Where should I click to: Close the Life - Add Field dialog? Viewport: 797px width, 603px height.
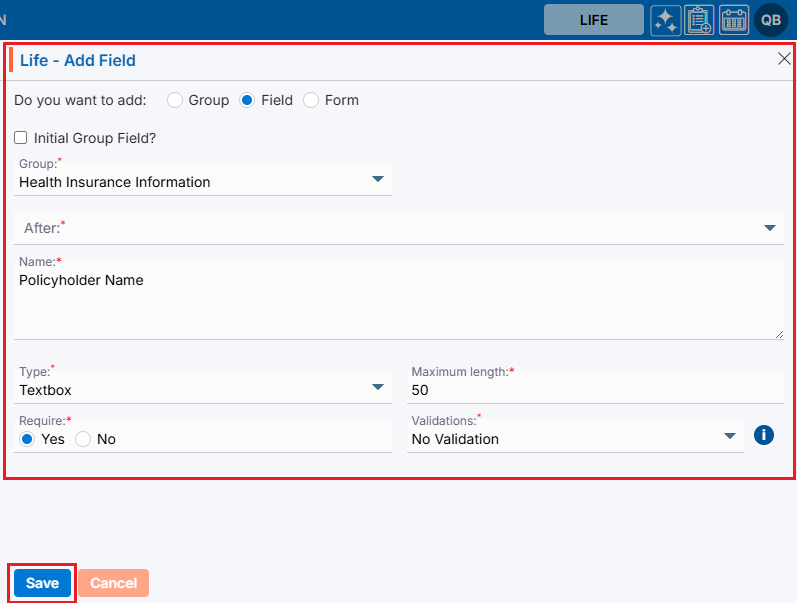pyautogui.click(x=784, y=59)
